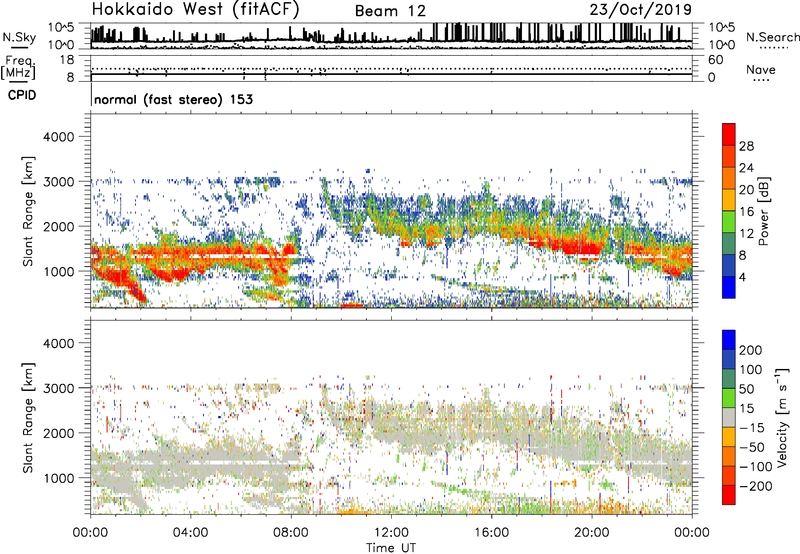Click the "Power [dB]" colorbar title
The width and height of the screenshot is (800, 554).
(x=763, y=211)
